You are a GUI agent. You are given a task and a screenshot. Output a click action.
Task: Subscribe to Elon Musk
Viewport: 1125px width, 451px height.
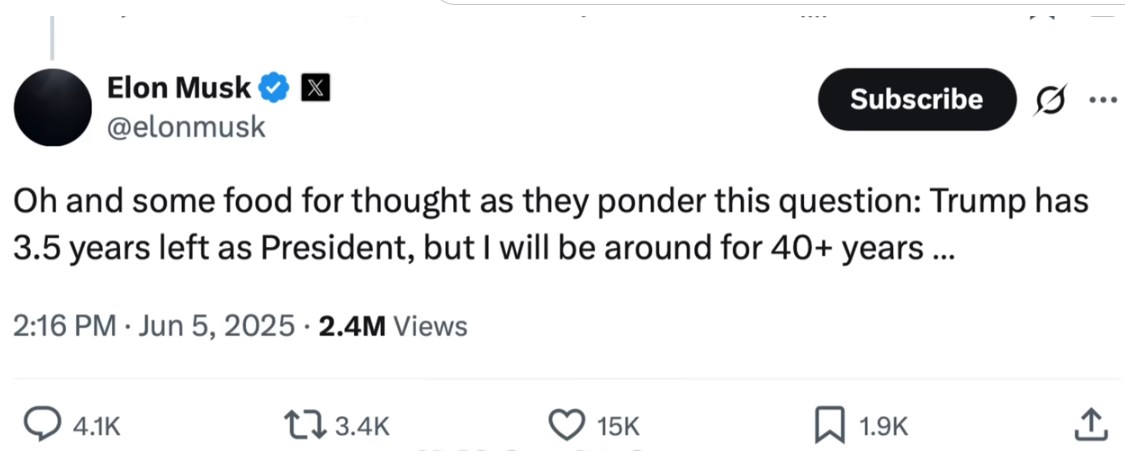tap(917, 99)
